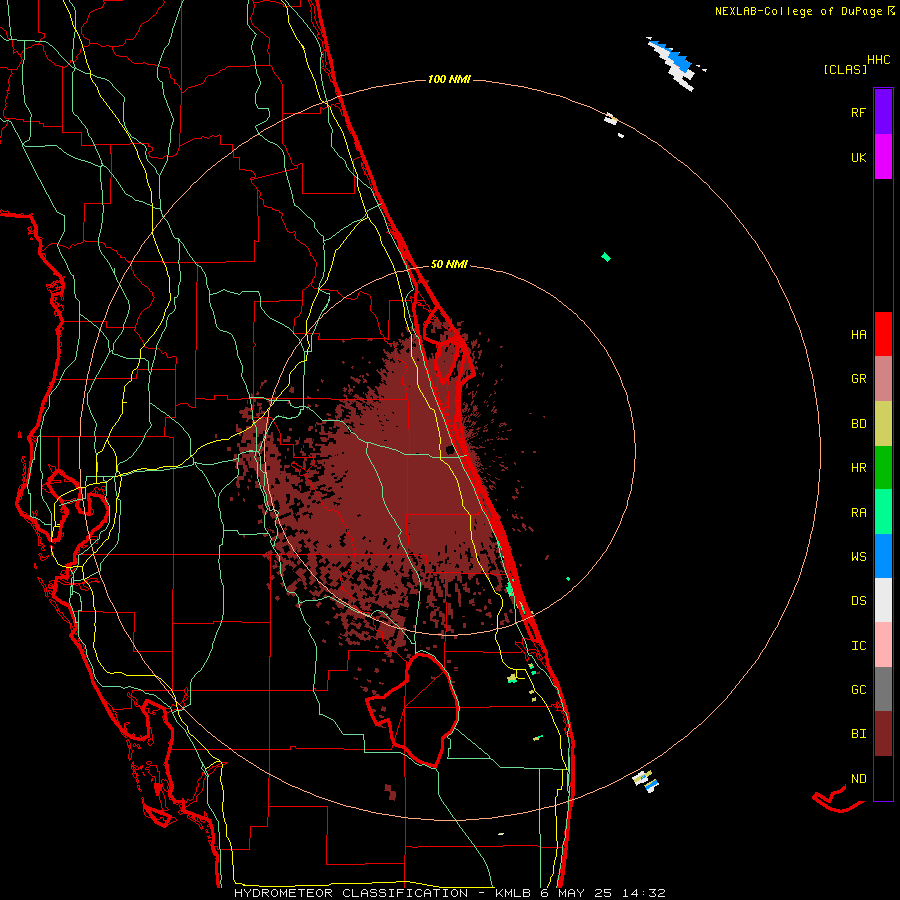Click the BI dark red legend swatch
This screenshot has width=900, height=900.
[x=883, y=734]
